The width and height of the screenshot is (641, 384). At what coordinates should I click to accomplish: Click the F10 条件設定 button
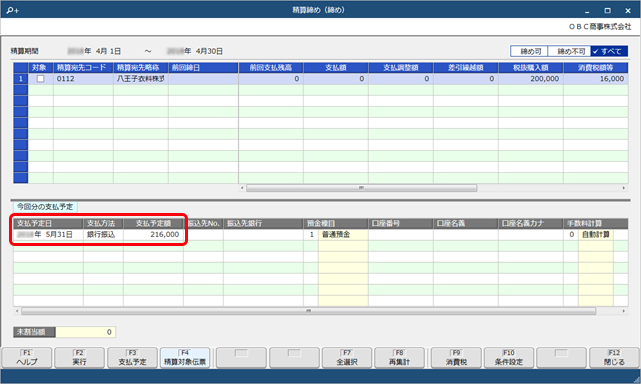[x=509, y=358]
